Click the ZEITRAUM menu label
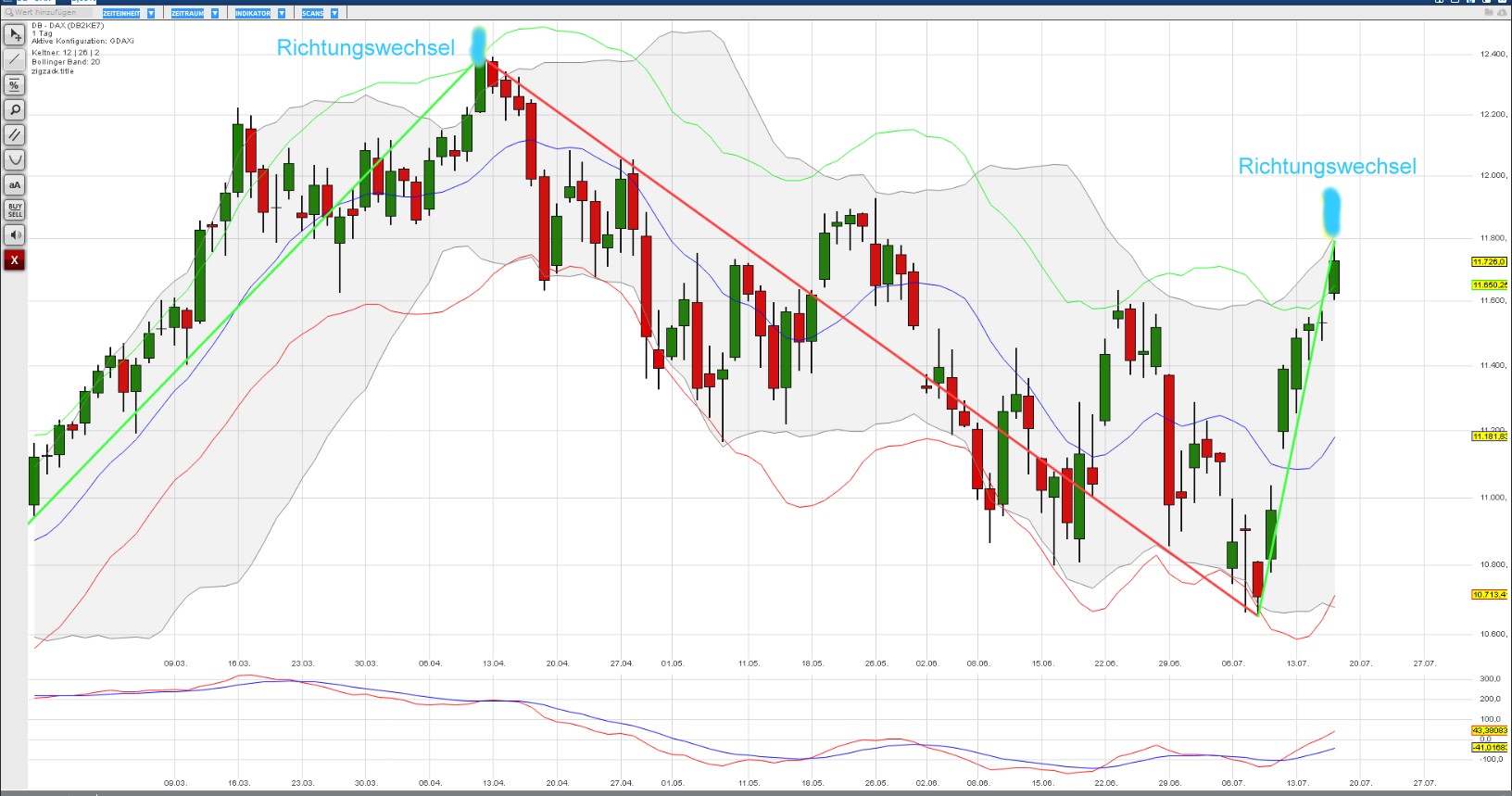1512x796 pixels. tap(187, 13)
